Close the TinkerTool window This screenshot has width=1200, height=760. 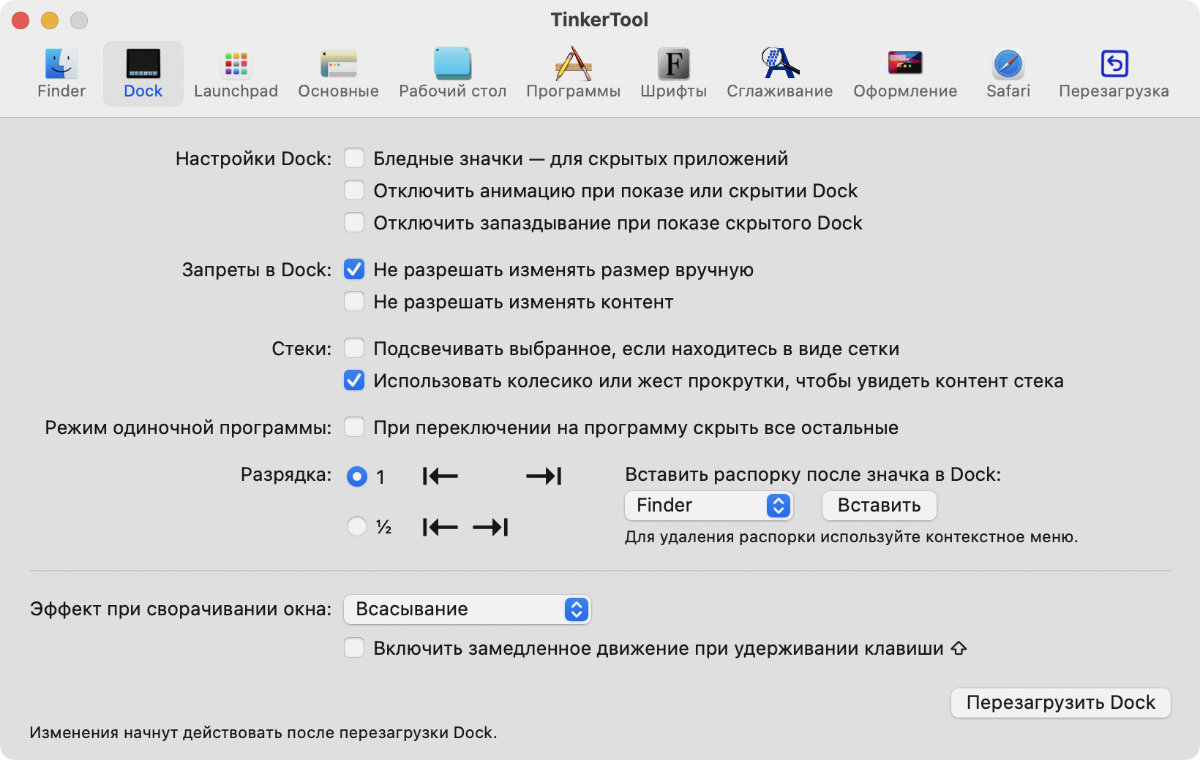(21, 20)
